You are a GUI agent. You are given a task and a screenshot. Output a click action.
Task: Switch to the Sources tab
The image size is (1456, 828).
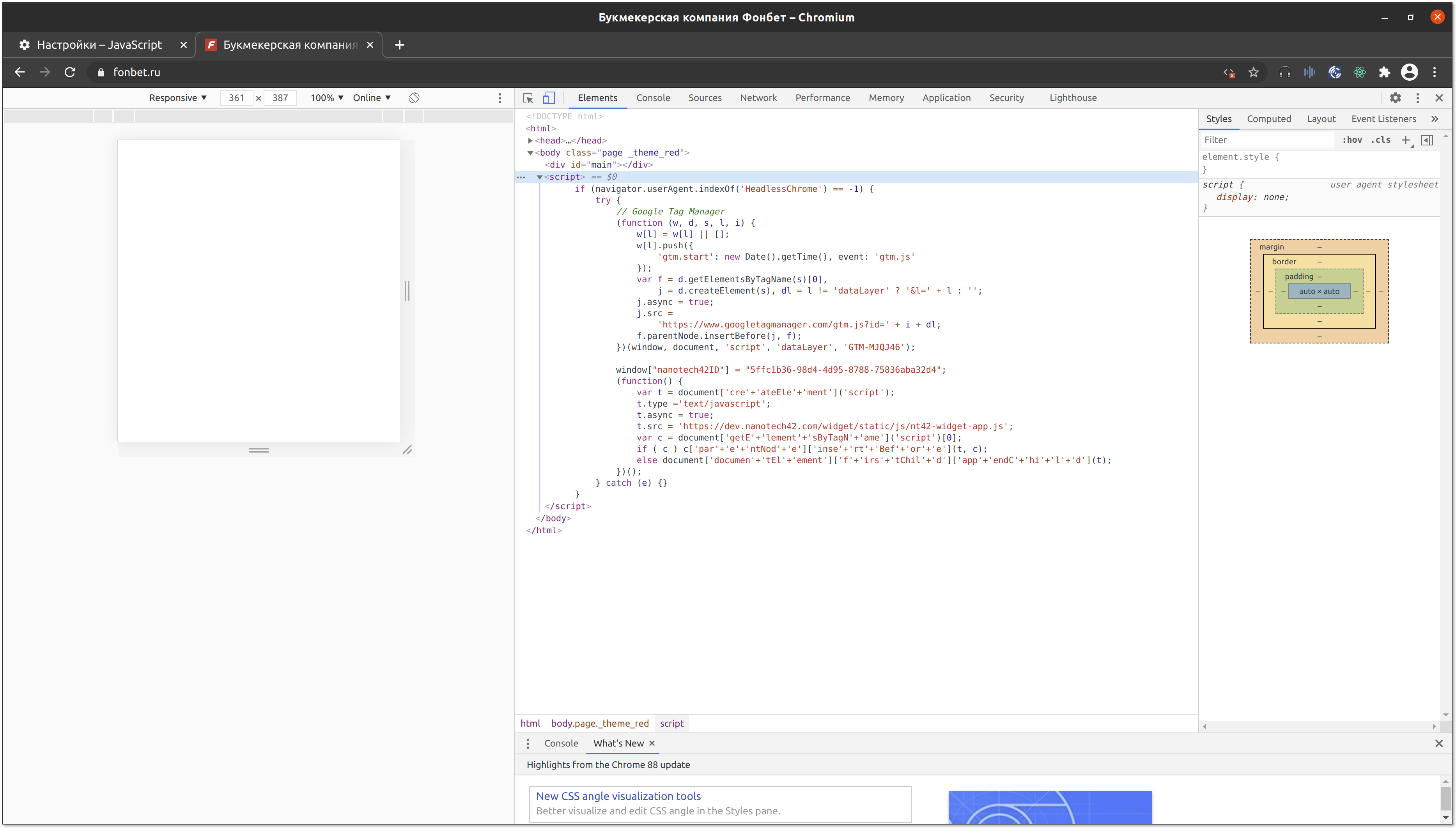[x=705, y=98]
